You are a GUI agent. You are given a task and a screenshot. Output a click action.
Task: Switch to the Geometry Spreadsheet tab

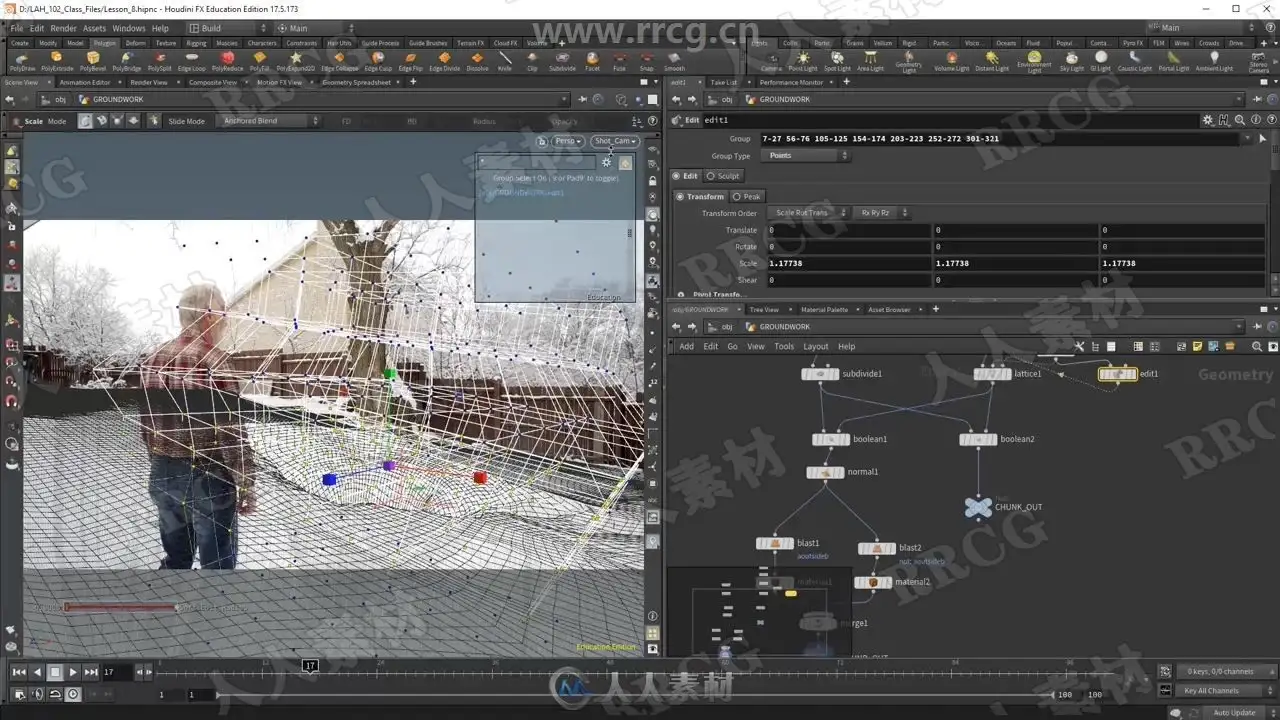(x=356, y=82)
